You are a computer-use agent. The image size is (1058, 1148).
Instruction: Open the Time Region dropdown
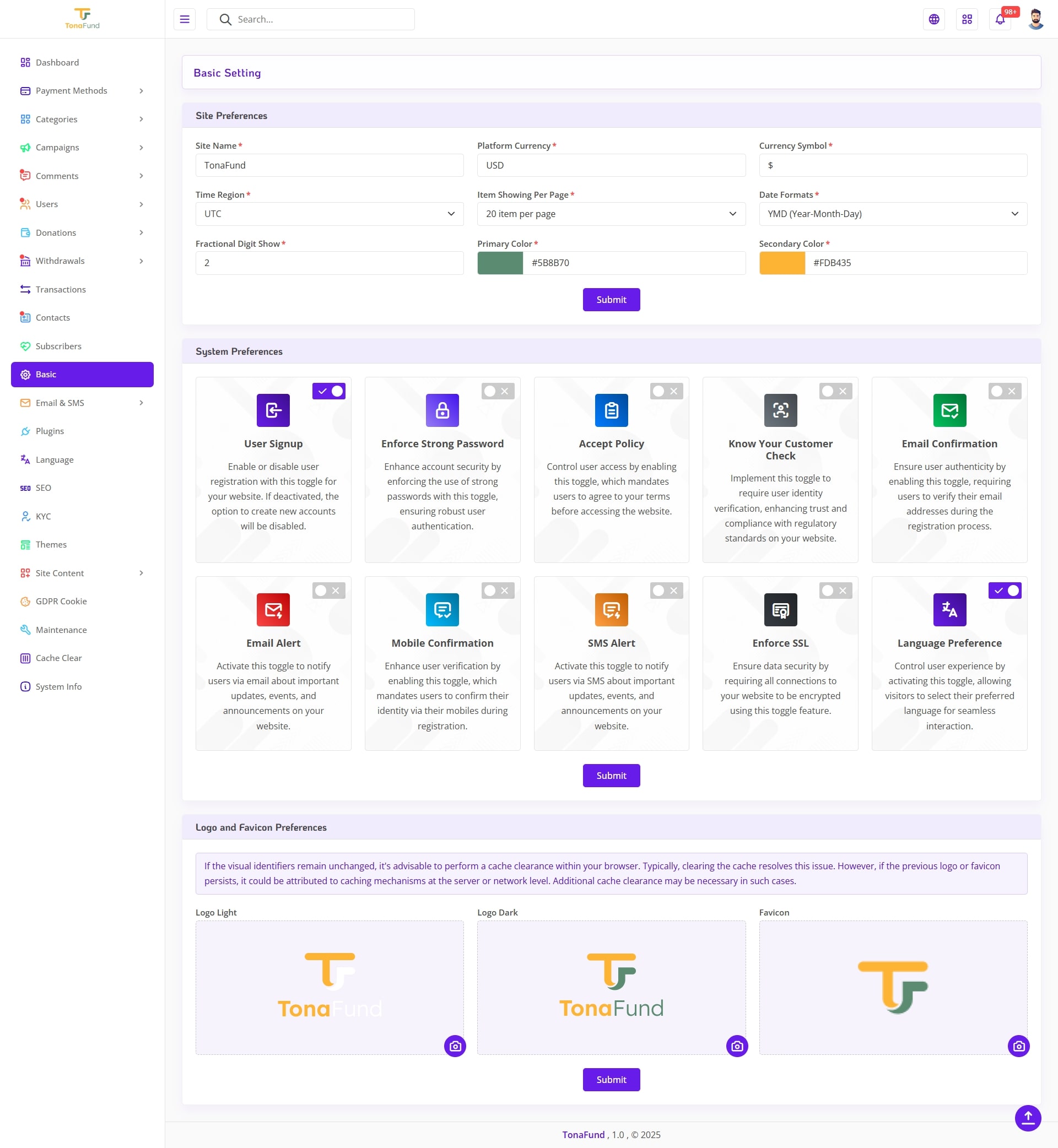[x=329, y=214]
